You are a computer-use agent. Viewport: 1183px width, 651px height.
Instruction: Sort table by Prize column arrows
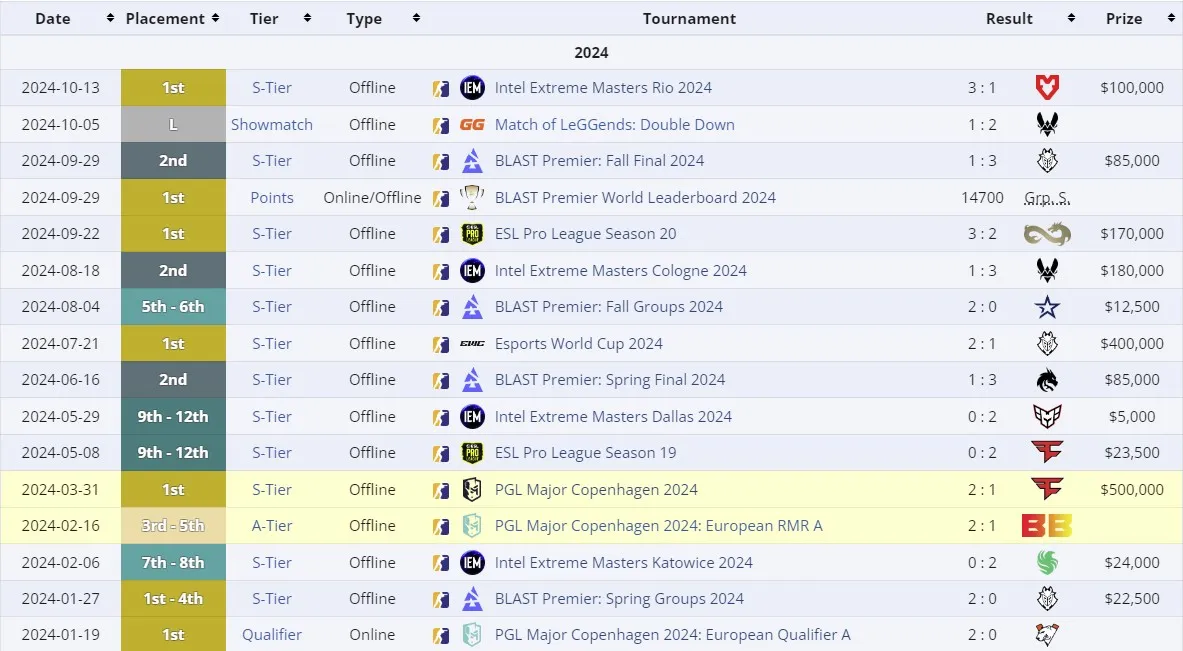(1171, 18)
